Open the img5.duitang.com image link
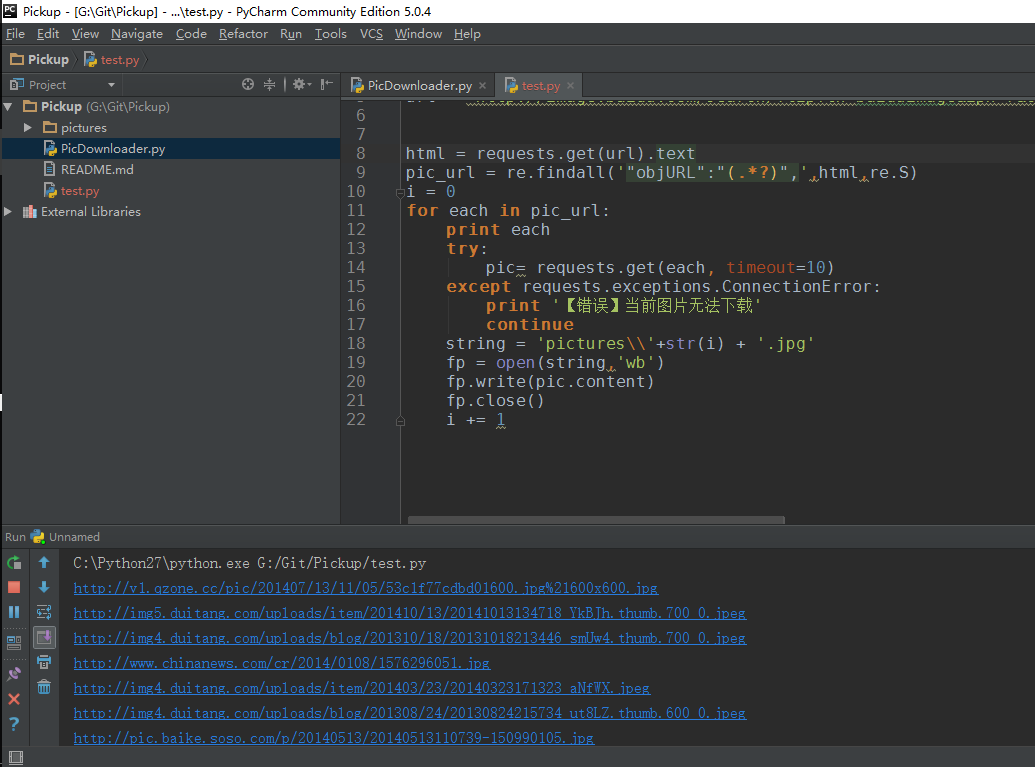 pyautogui.click(x=409, y=613)
